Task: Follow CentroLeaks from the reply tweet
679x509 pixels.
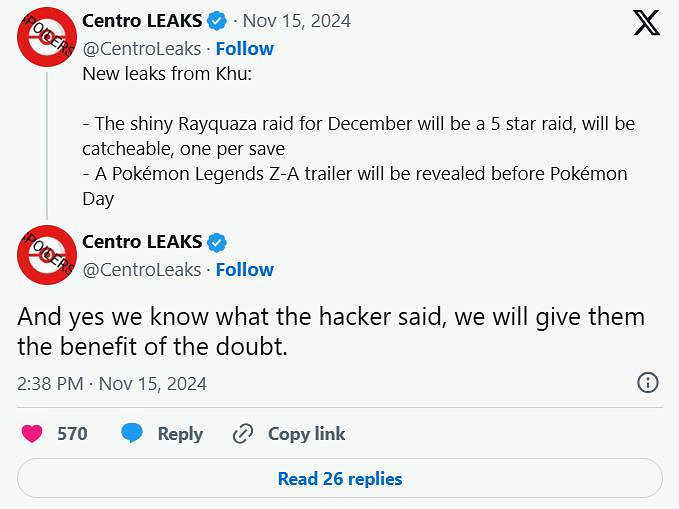Action: pyautogui.click(x=245, y=269)
